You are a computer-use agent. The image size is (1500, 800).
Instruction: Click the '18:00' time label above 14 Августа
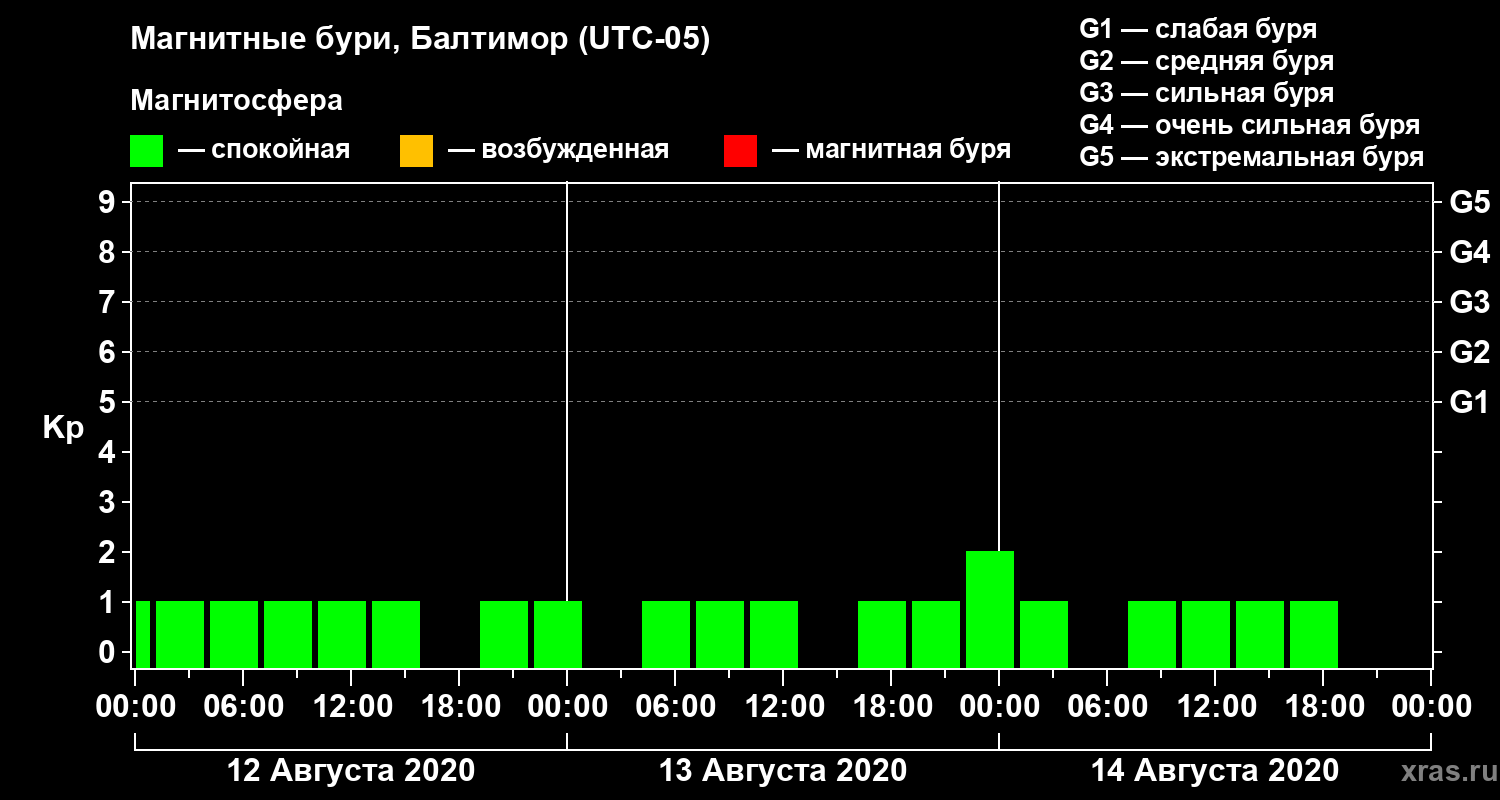(1323, 707)
